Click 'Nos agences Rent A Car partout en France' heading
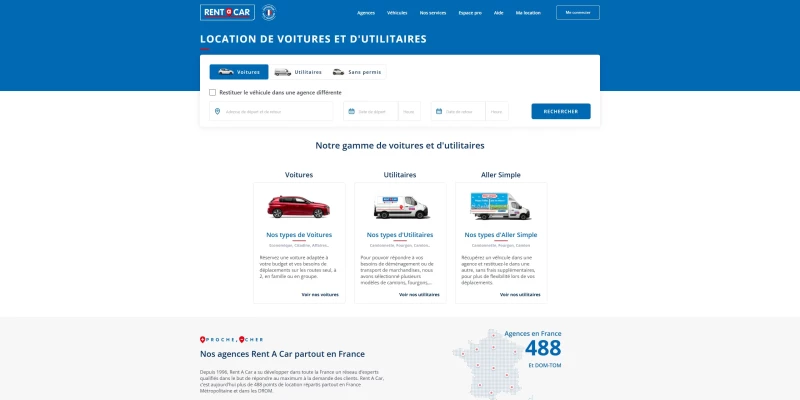 coord(282,354)
